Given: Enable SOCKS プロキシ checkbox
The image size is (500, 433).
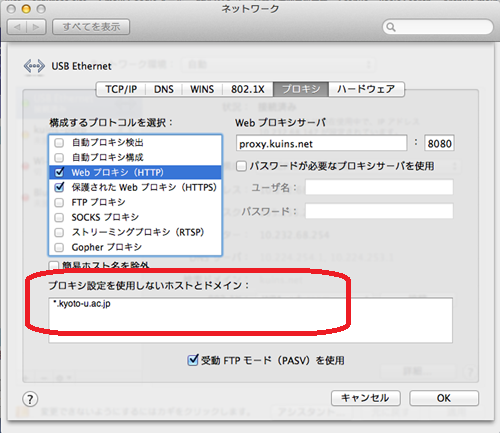Looking at the screenshot, I should coord(59,217).
